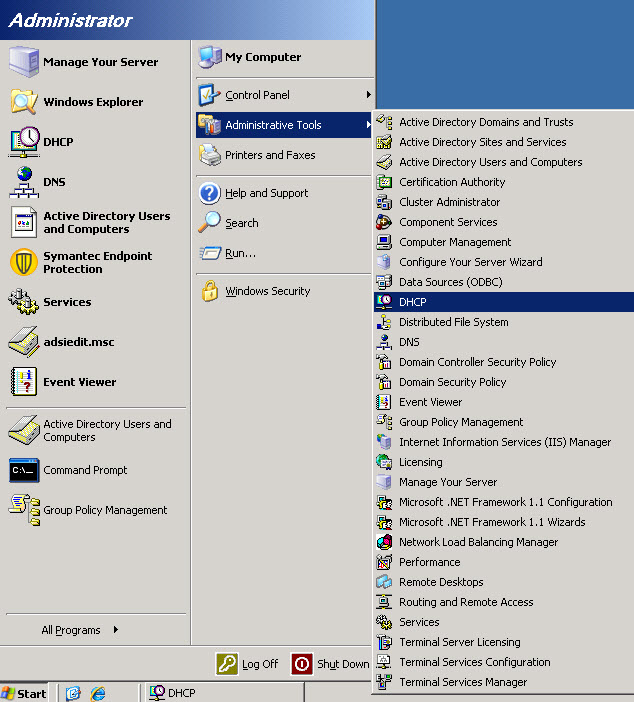
Task: Launch Internet Explorer from quick launch
Action: (x=98, y=693)
